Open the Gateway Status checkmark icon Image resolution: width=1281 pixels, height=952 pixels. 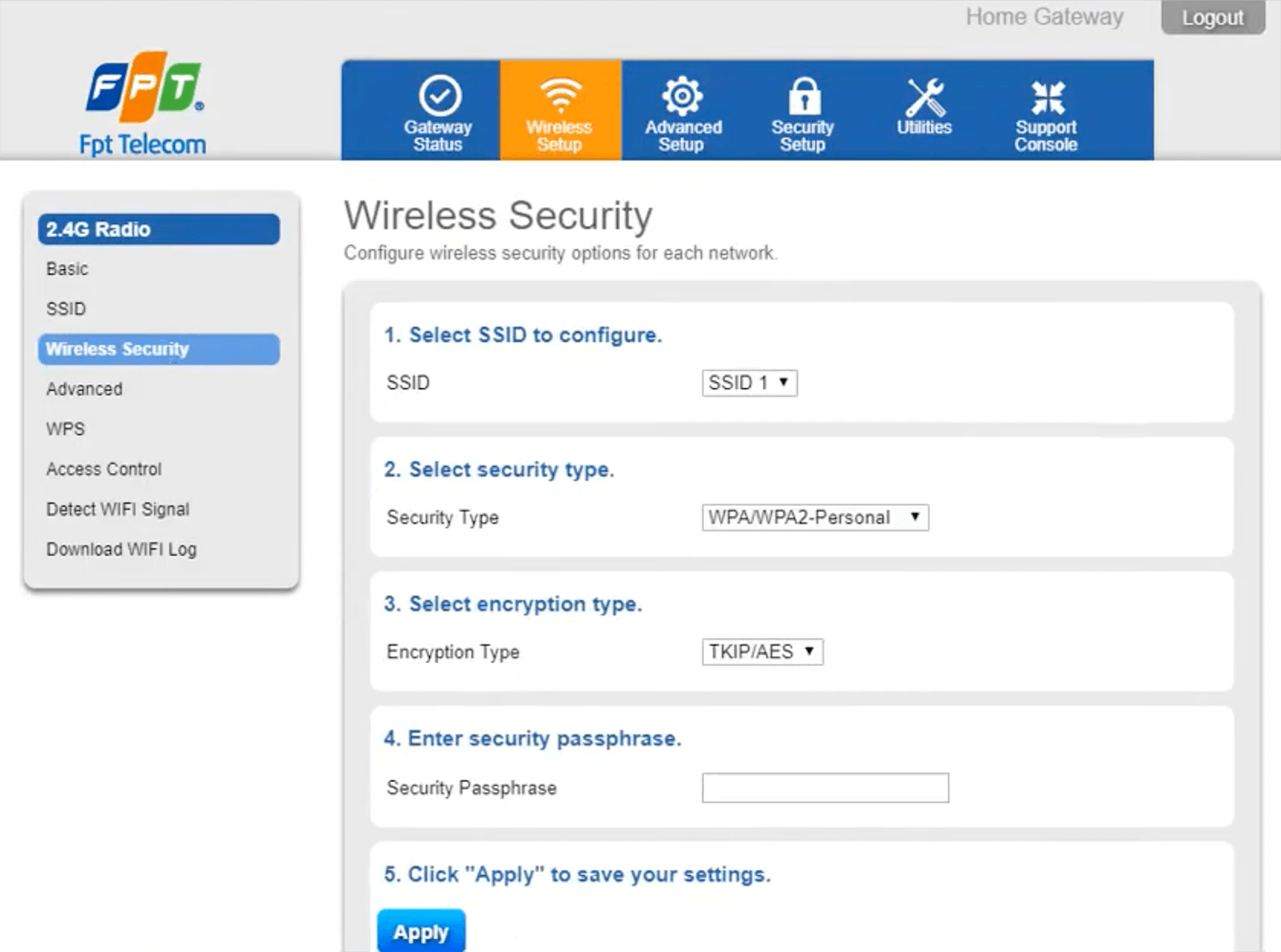[x=439, y=96]
